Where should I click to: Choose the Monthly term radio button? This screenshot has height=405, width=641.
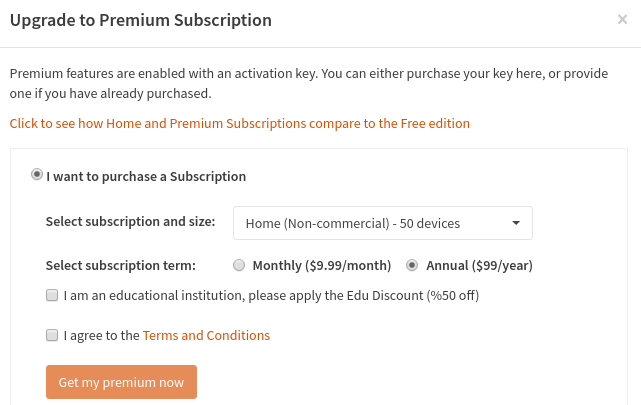click(x=238, y=265)
